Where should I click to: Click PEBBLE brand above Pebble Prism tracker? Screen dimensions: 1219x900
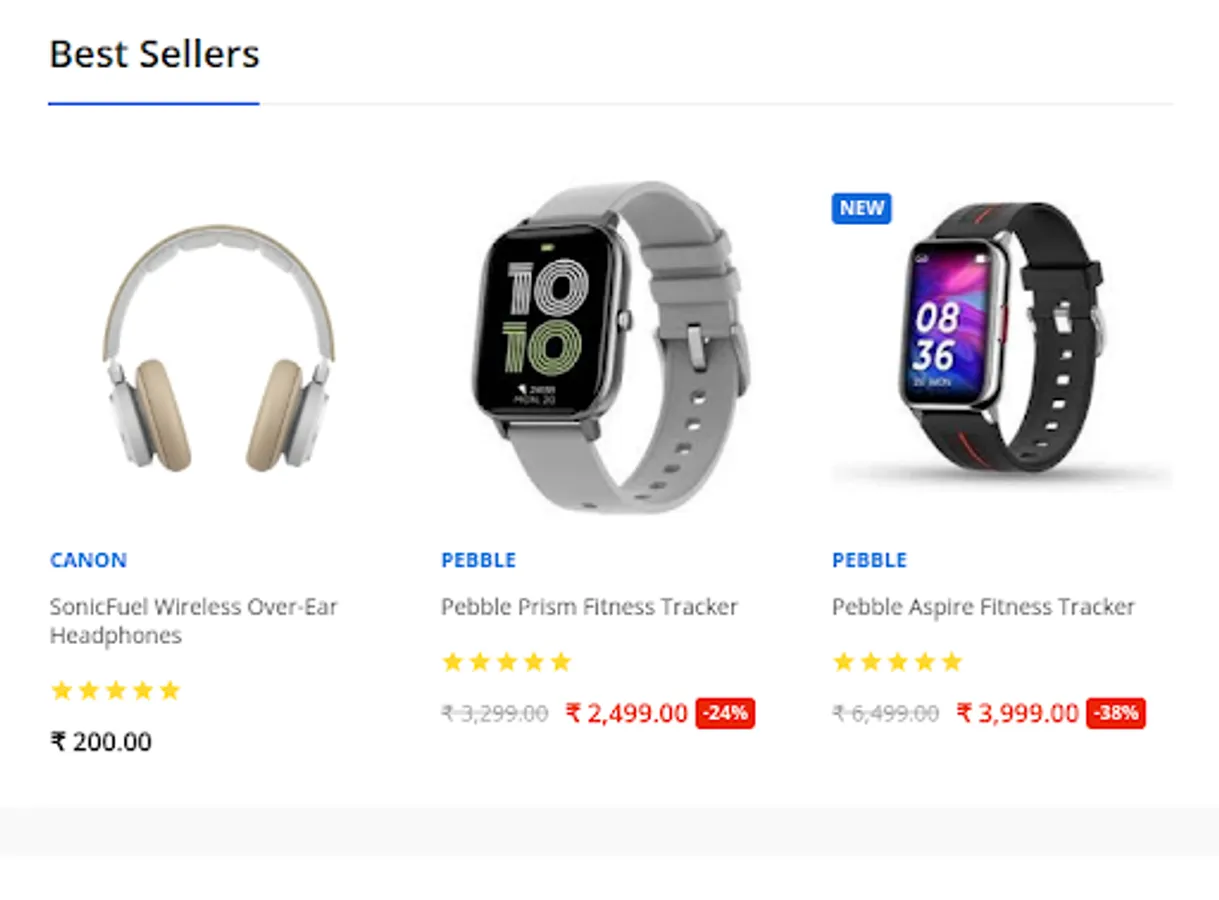478,560
